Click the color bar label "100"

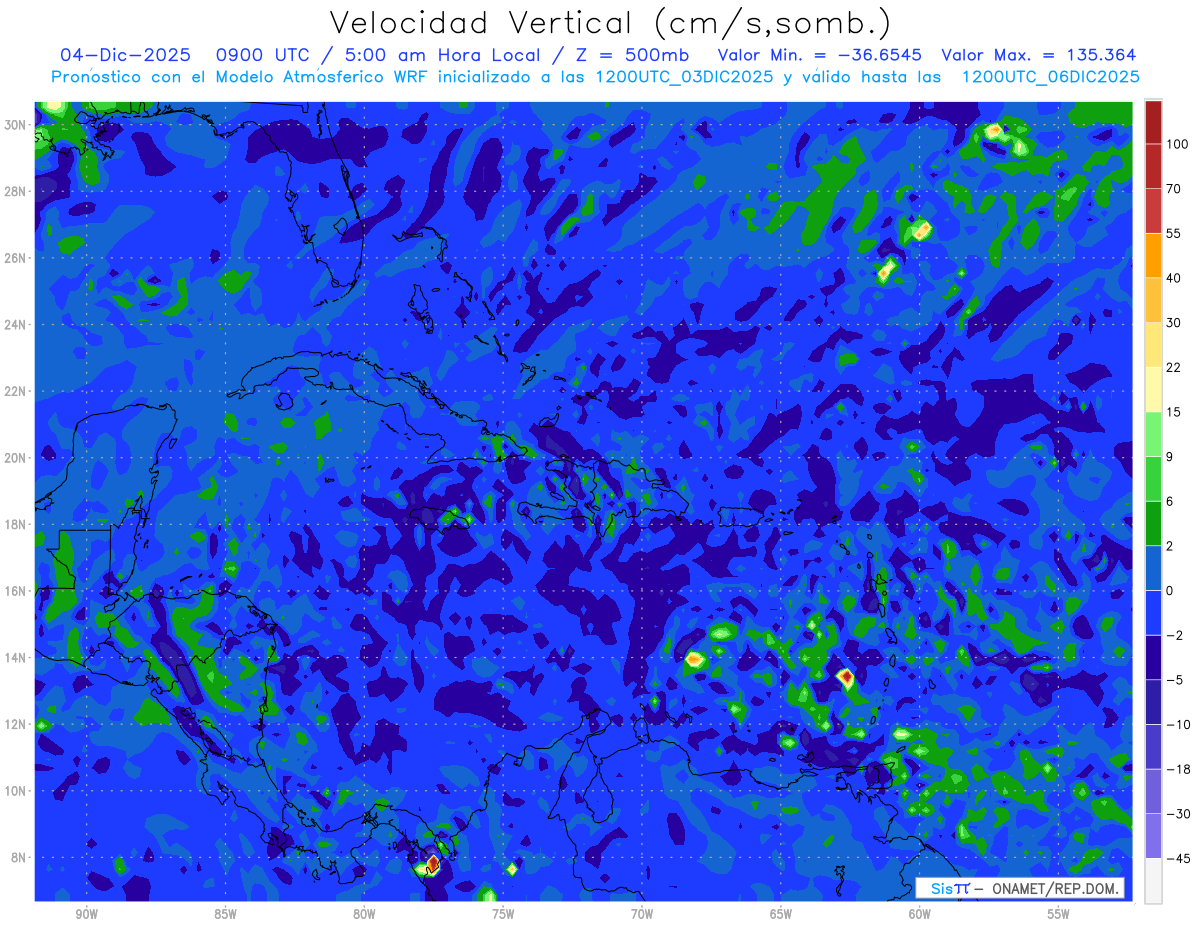[1177, 145]
